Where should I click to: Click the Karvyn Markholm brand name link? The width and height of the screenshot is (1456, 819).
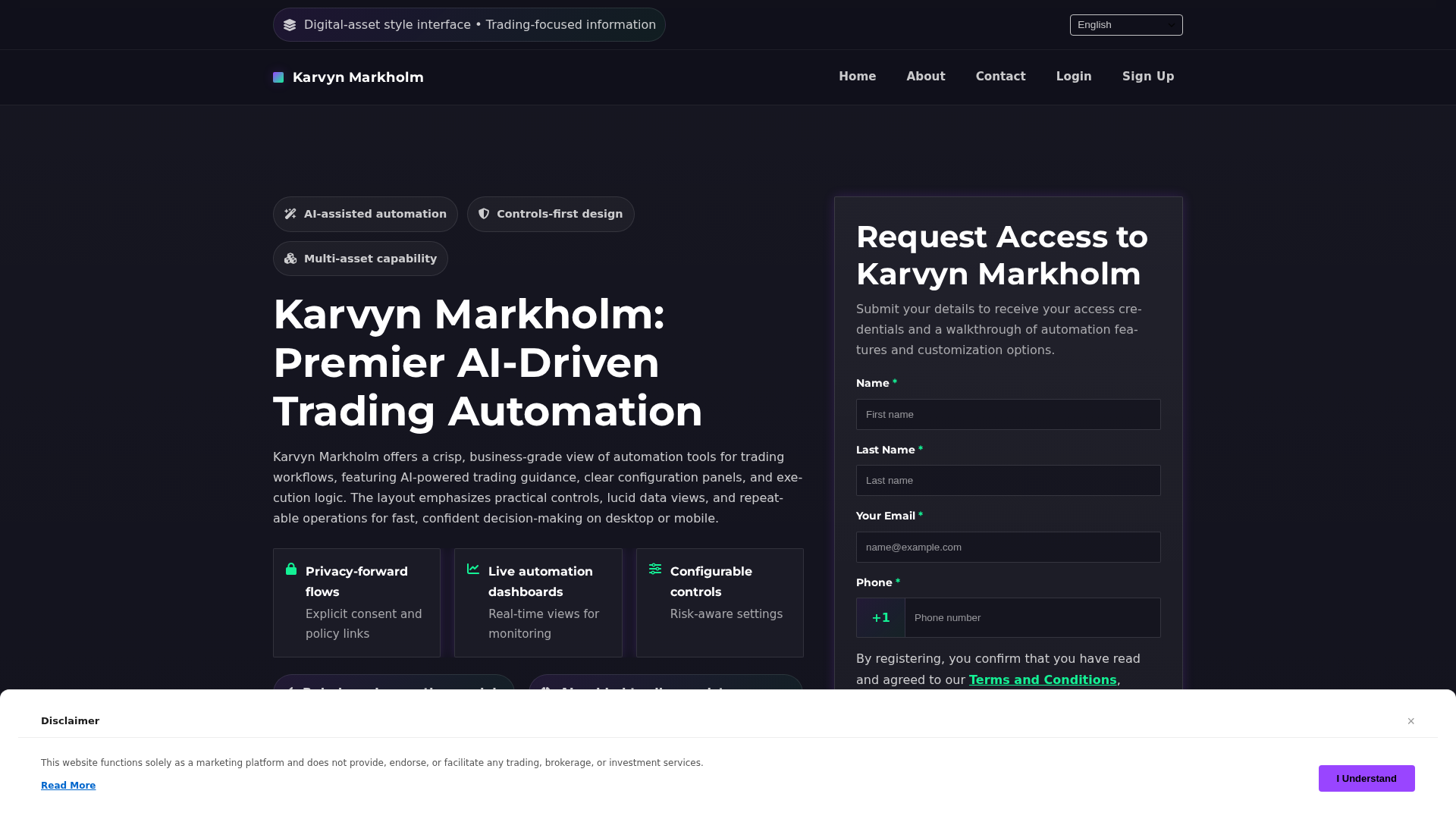click(x=358, y=77)
